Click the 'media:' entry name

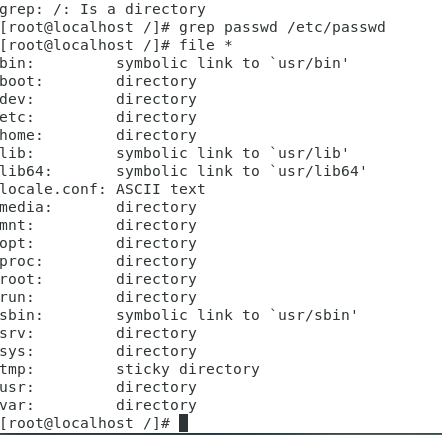(x=26, y=207)
